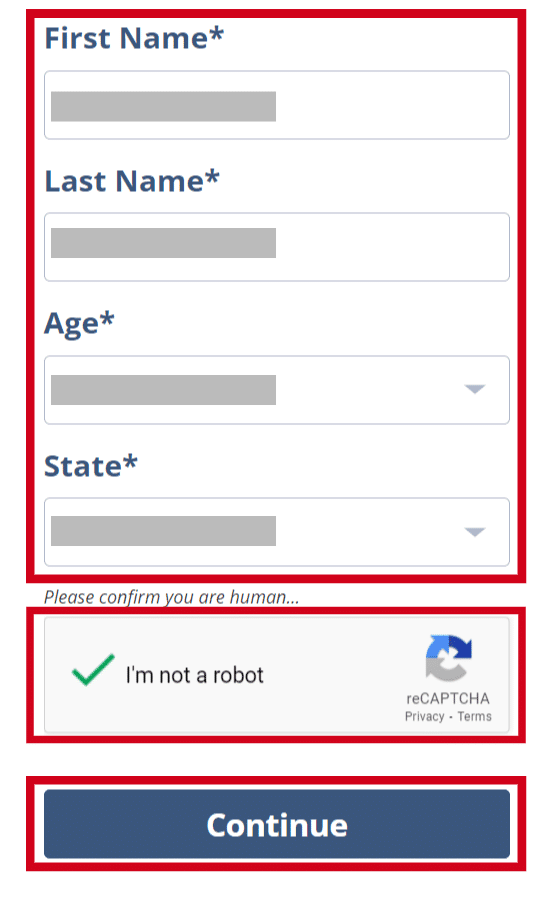Image resolution: width=553 pixels, height=901 pixels.
Task: Click the green checkmark icon
Action: pos(93,669)
